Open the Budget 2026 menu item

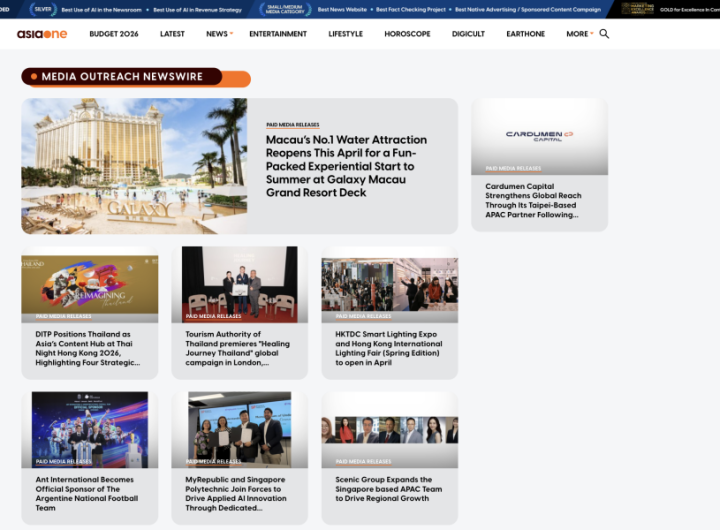114,34
